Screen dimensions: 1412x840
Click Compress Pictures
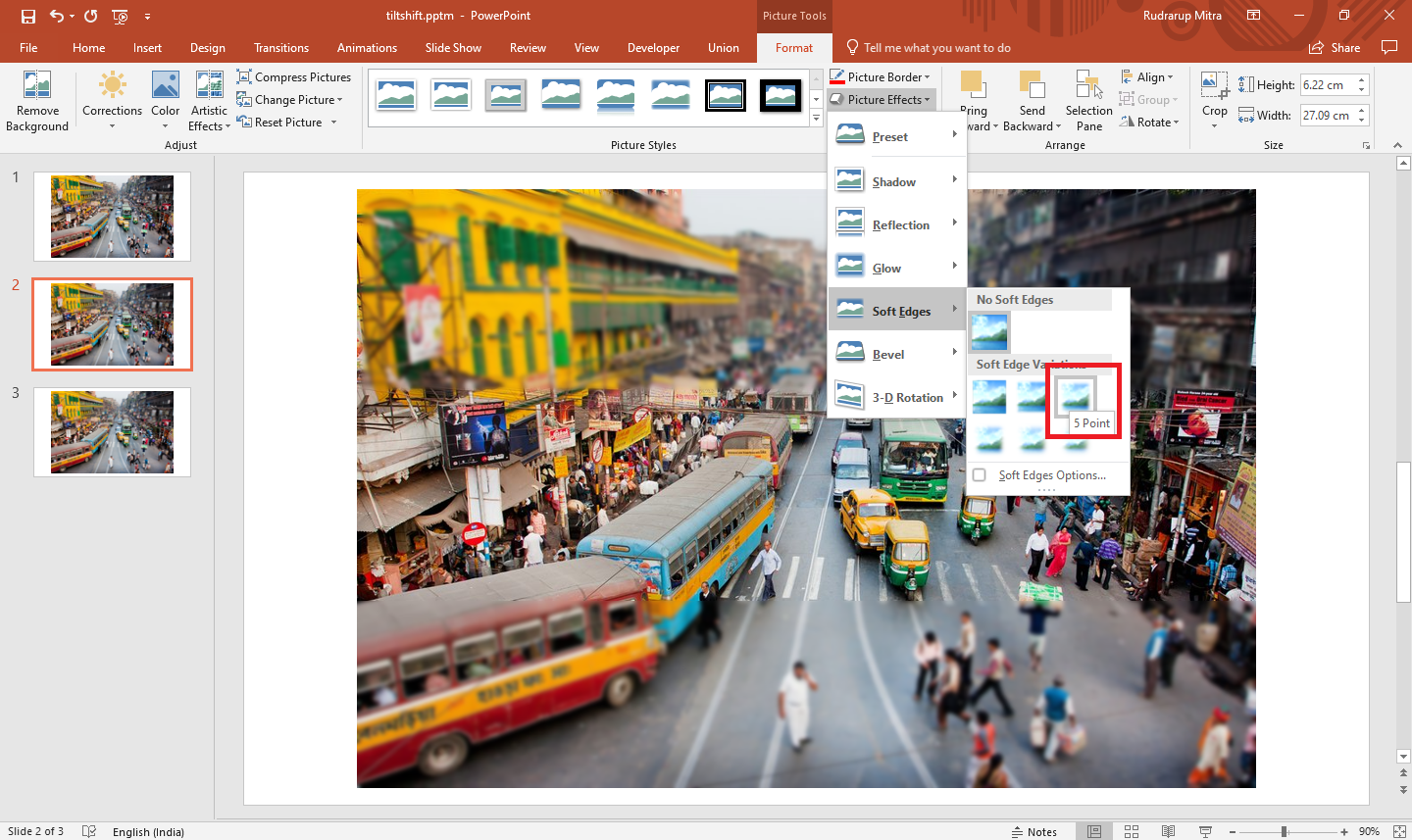coord(294,76)
